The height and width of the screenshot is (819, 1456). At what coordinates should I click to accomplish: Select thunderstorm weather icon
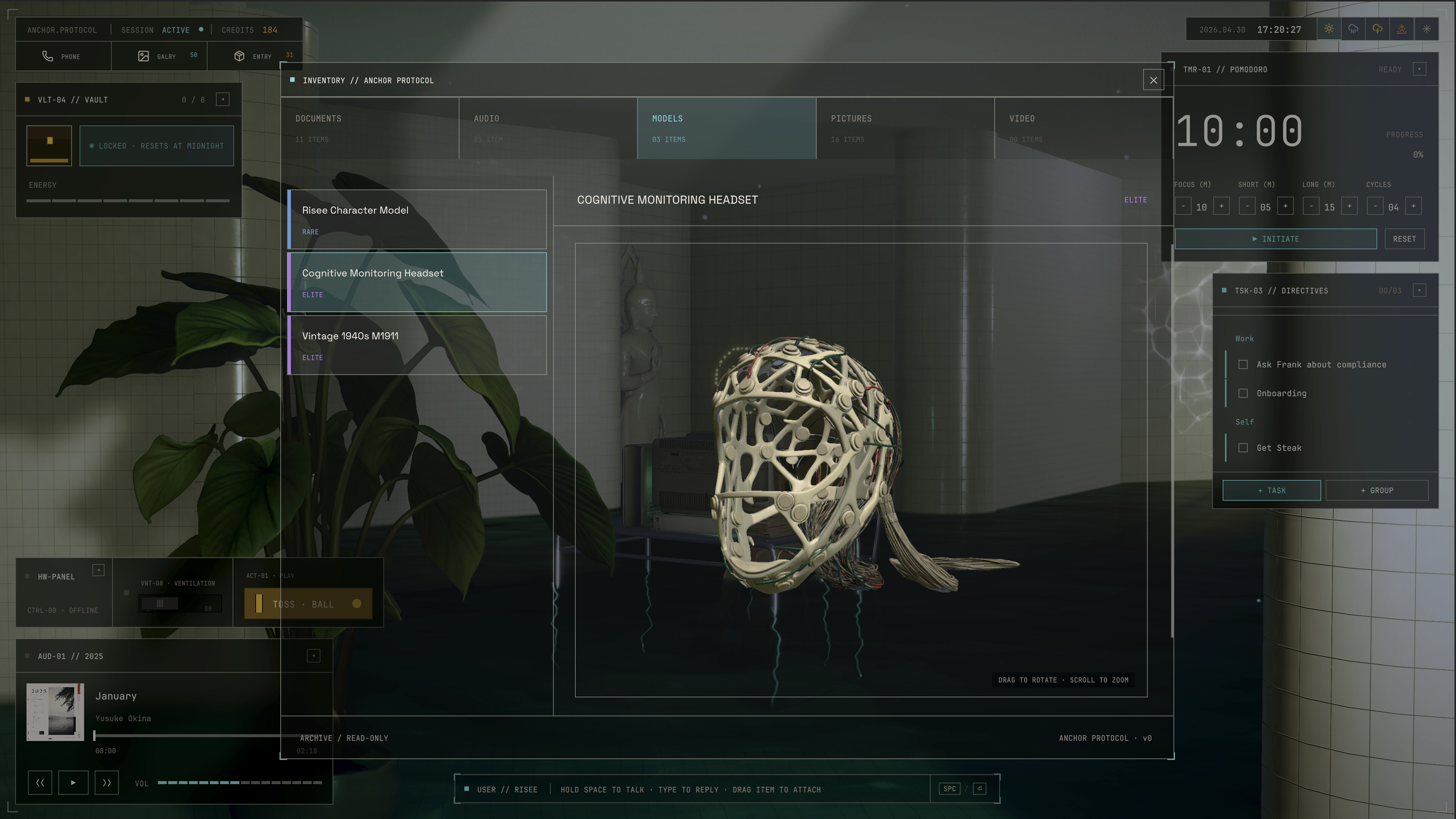click(1378, 29)
